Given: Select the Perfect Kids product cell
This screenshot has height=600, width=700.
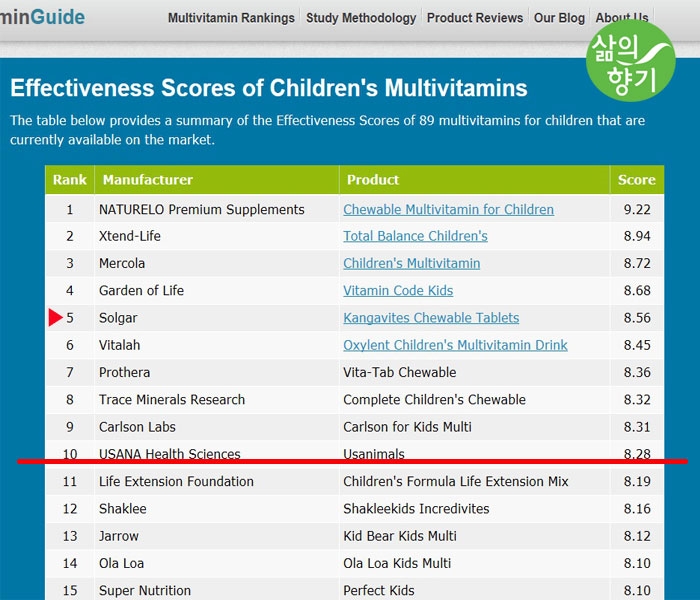Looking at the screenshot, I should click(x=474, y=589).
